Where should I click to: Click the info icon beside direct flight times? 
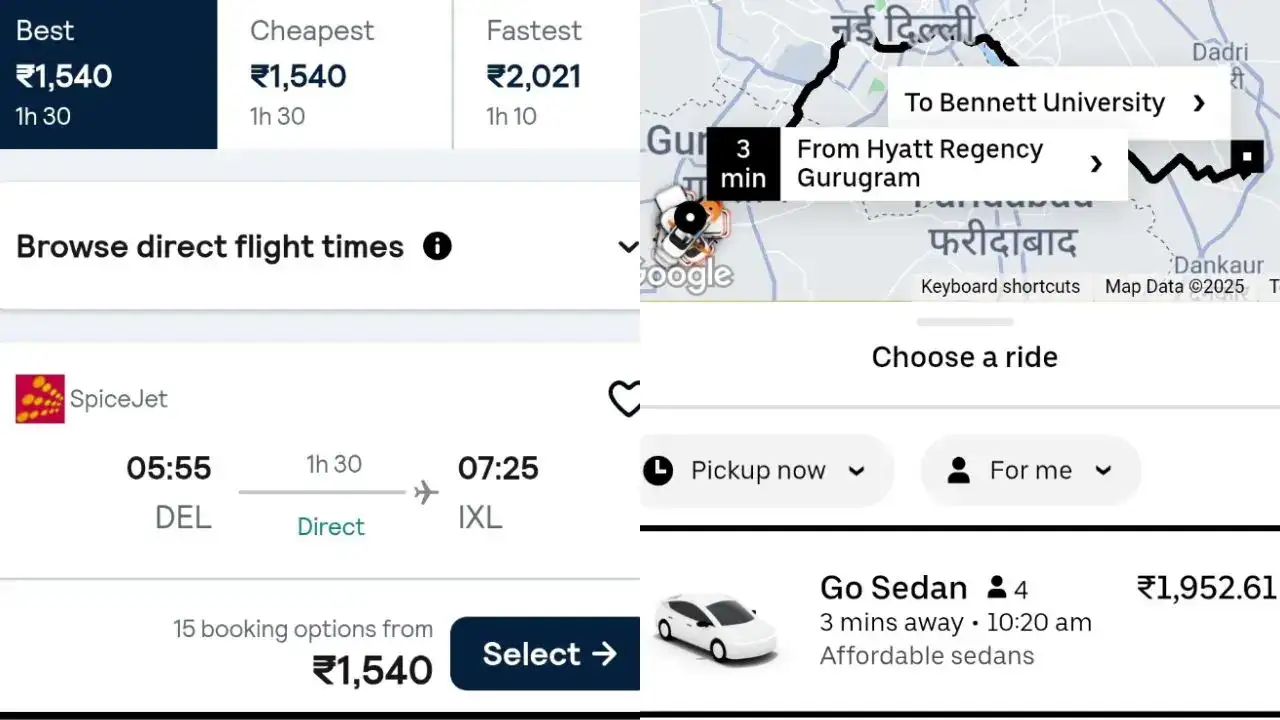pos(437,246)
